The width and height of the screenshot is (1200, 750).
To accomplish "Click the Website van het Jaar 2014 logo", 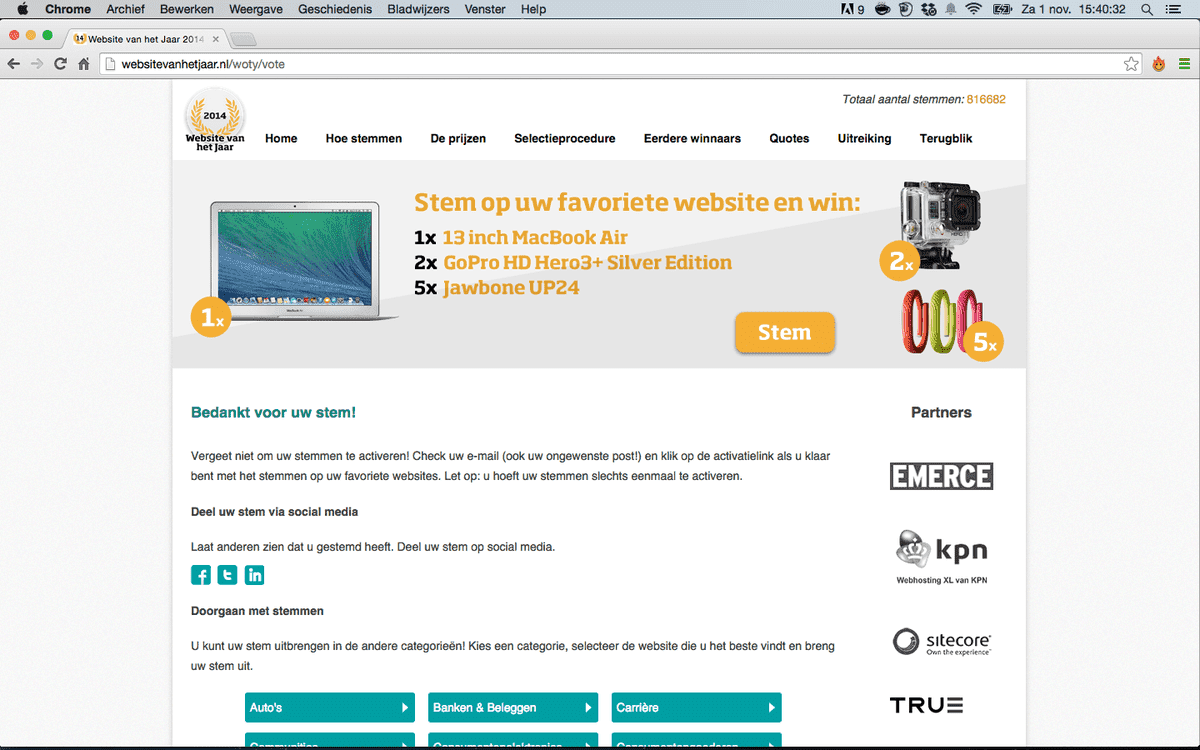I will tap(215, 121).
